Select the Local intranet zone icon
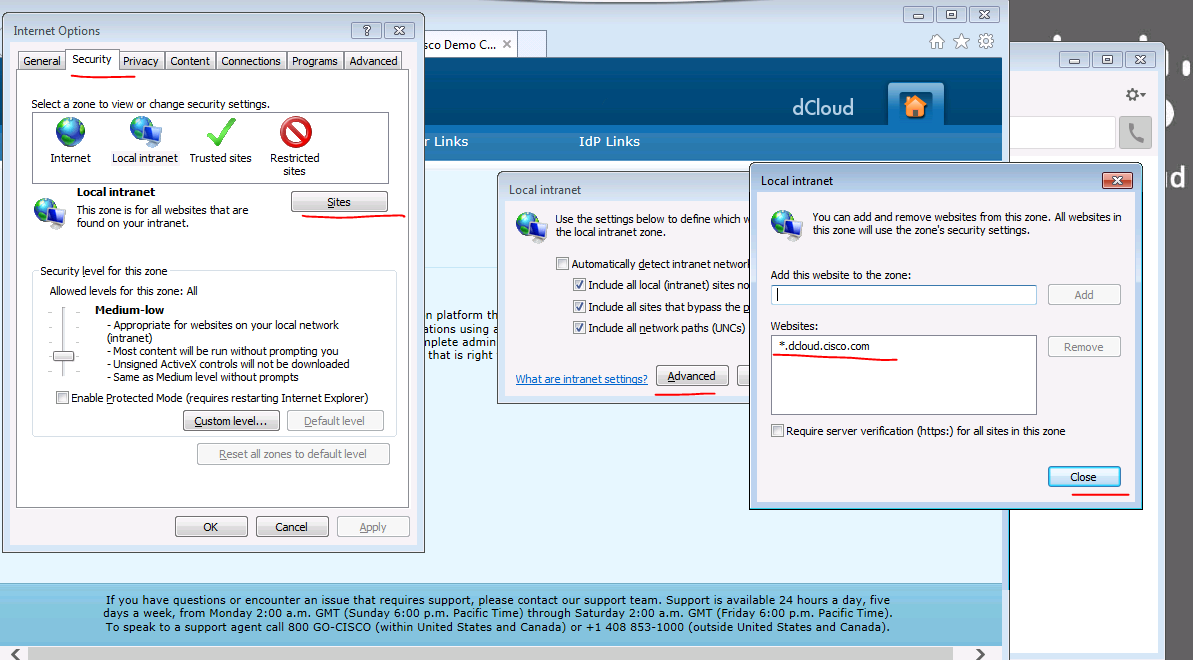1193x660 pixels. [145, 132]
